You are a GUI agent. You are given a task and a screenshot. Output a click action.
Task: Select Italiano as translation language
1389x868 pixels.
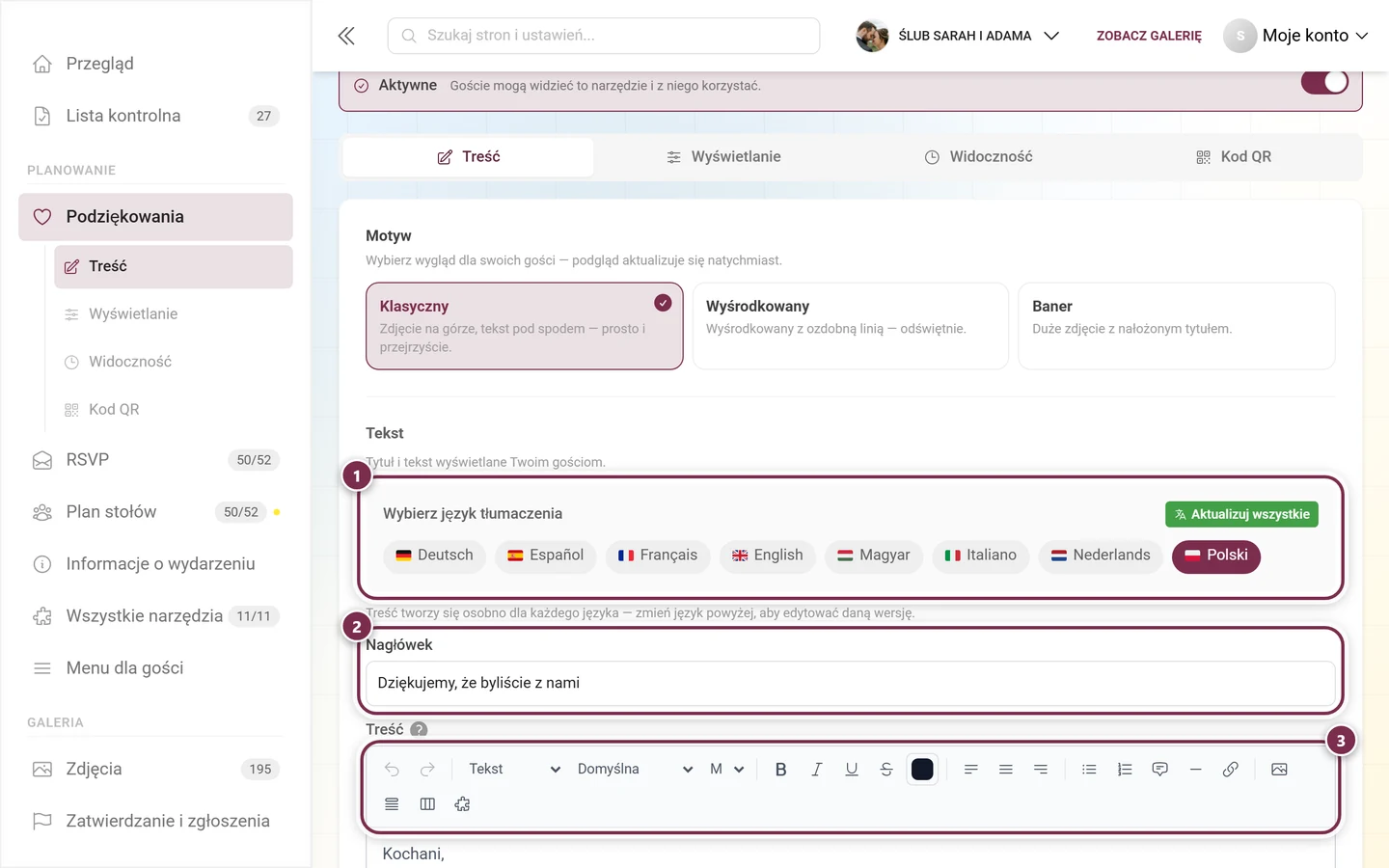click(980, 556)
